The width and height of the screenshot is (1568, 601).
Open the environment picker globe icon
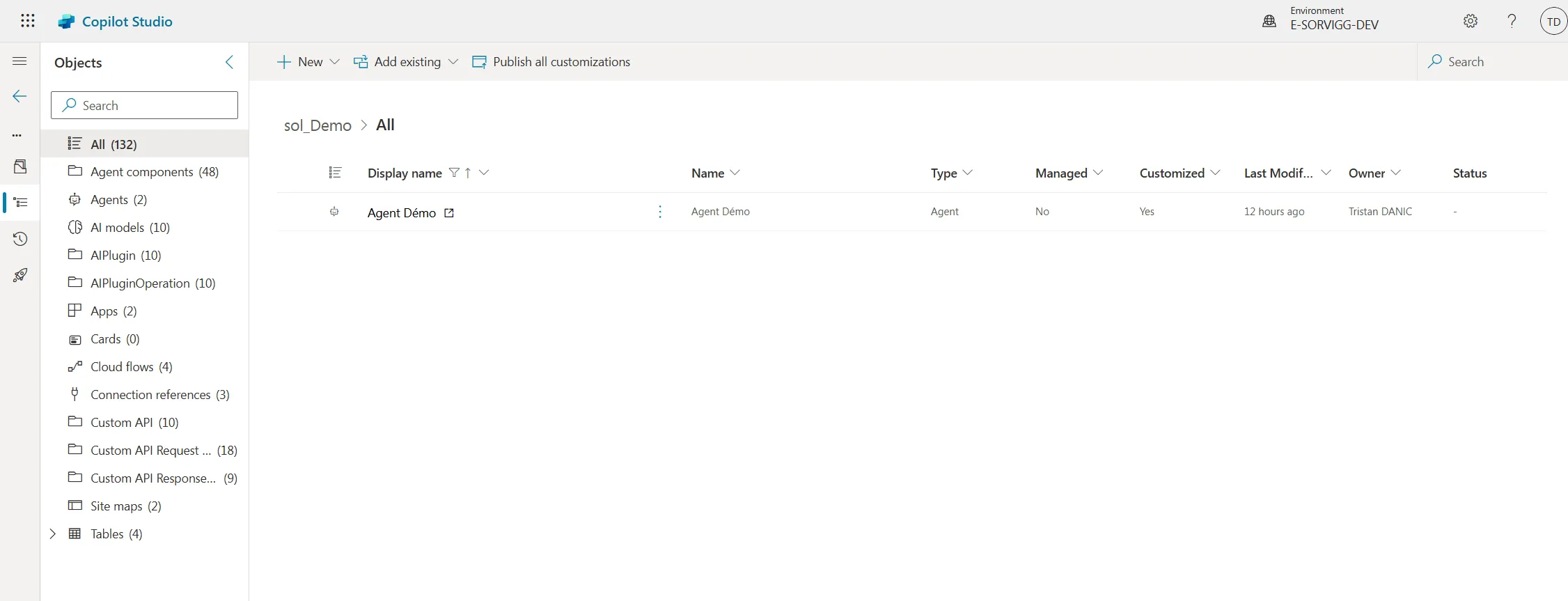pos(1269,21)
